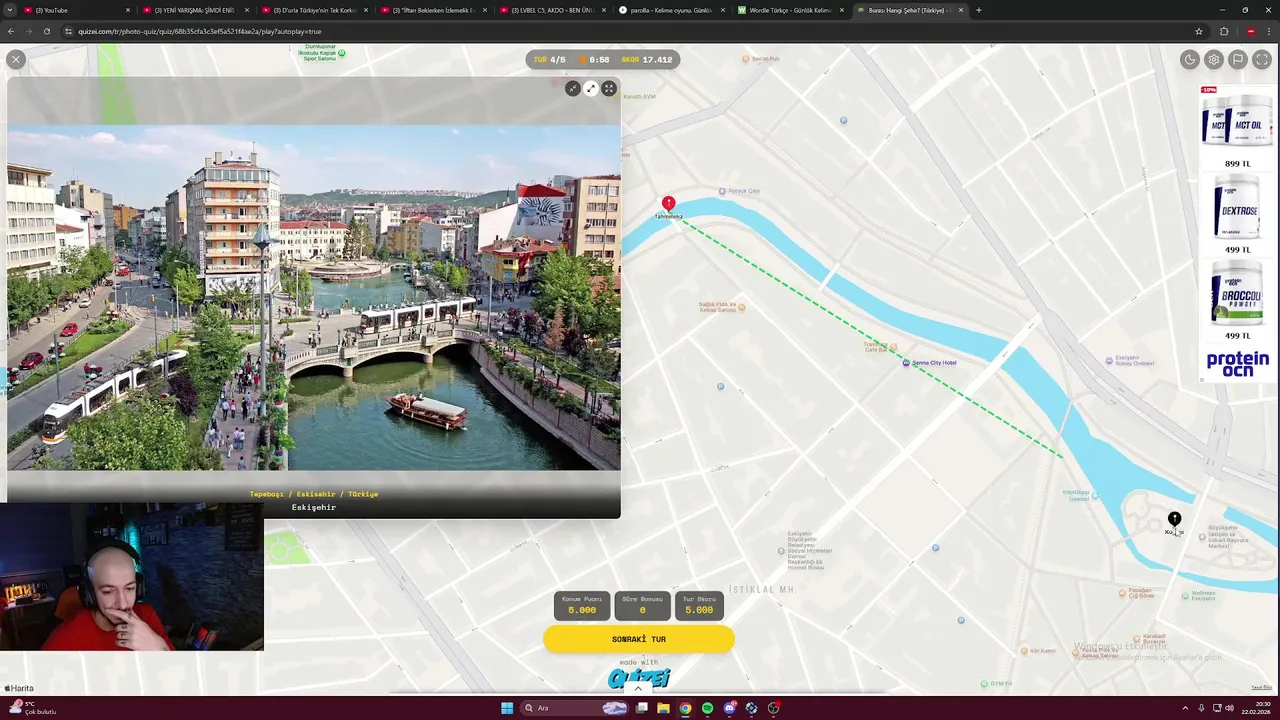This screenshot has width=1280, height=720.
Task: Shrink the photo panel with collapse icon
Action: coord(572,89)
